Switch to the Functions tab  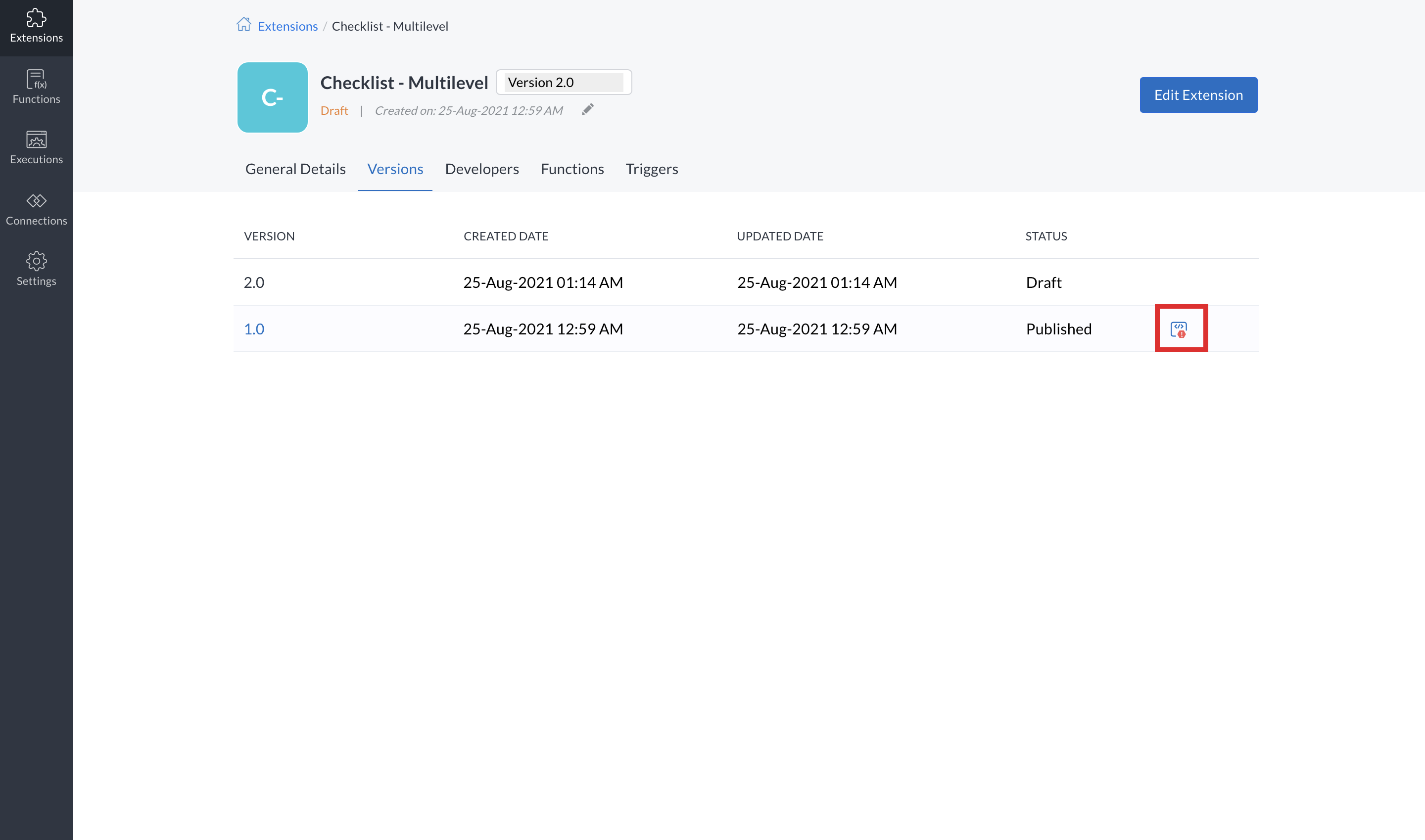(572, 169)
